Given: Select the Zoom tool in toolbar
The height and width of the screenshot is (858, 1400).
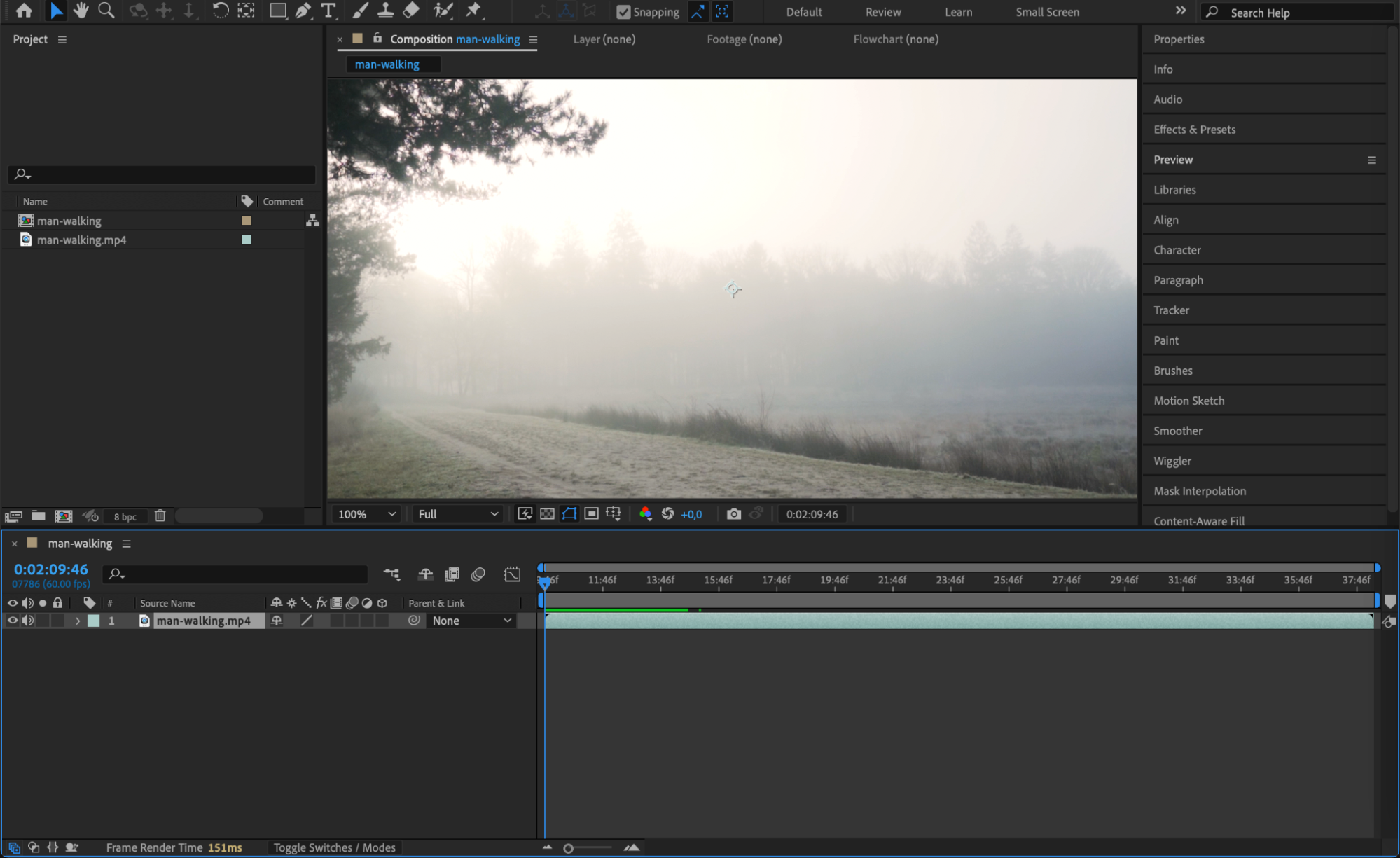Looking at the screenshot, I should pyautogui.click(x=106, y=11).
